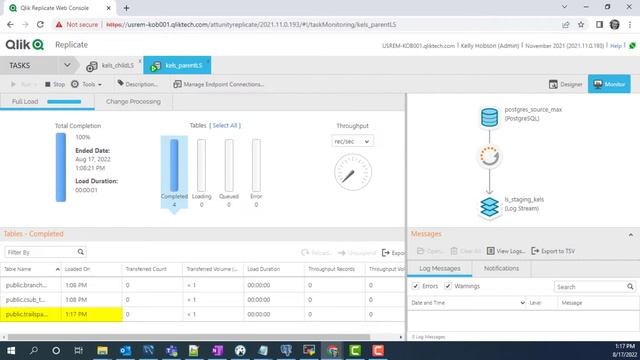
Task: Open Microsoft Teams from taskbar
Action: coord(171,351)
